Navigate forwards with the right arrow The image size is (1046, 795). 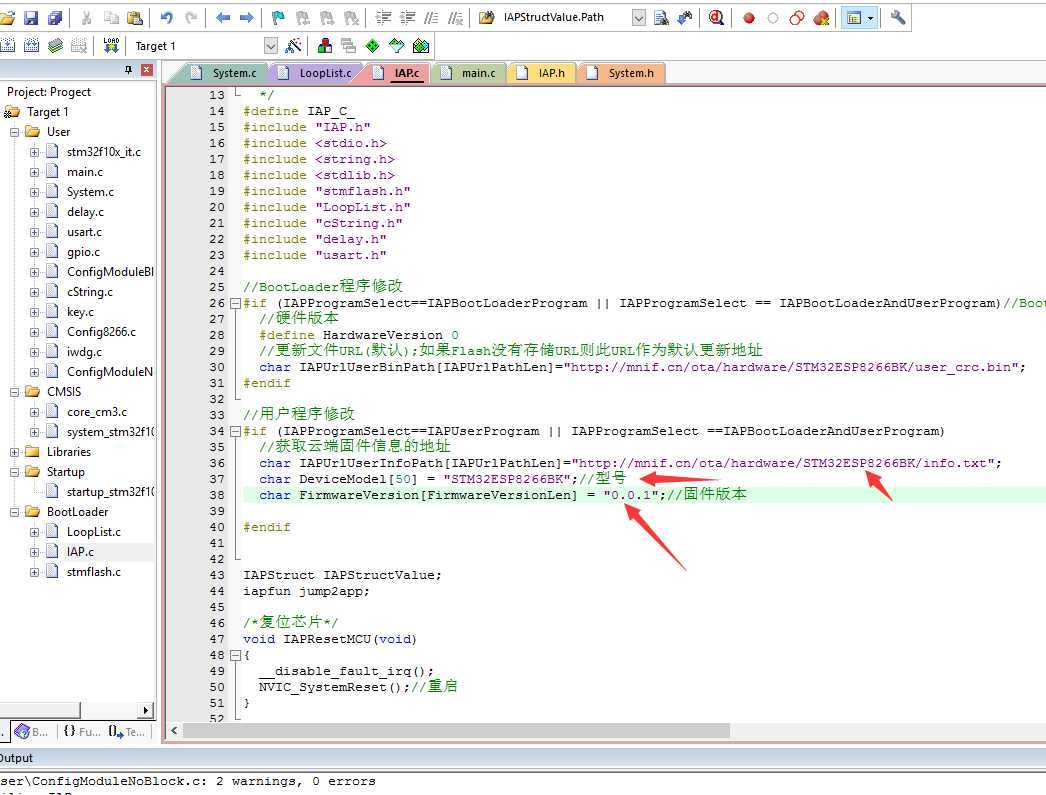(247, 18)
